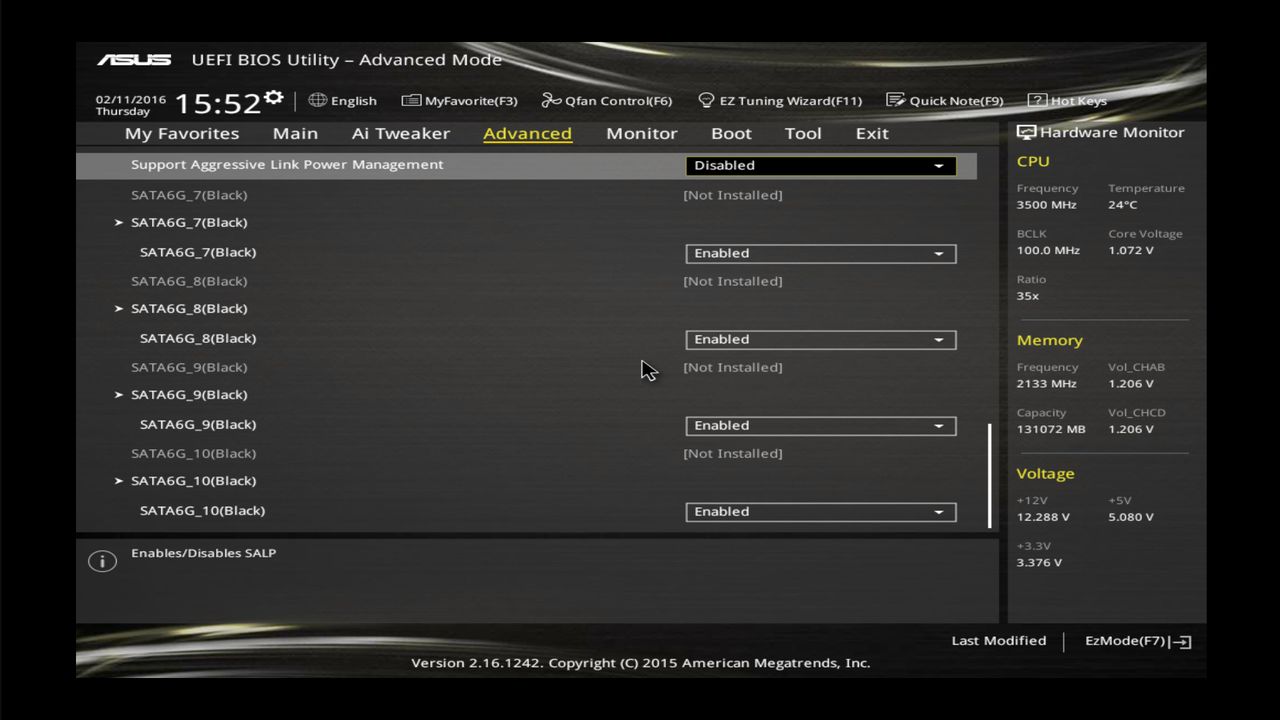The image size is (1280, 720).
Task: Click the BIOS version copyright text
Action: tap(641, 663)
